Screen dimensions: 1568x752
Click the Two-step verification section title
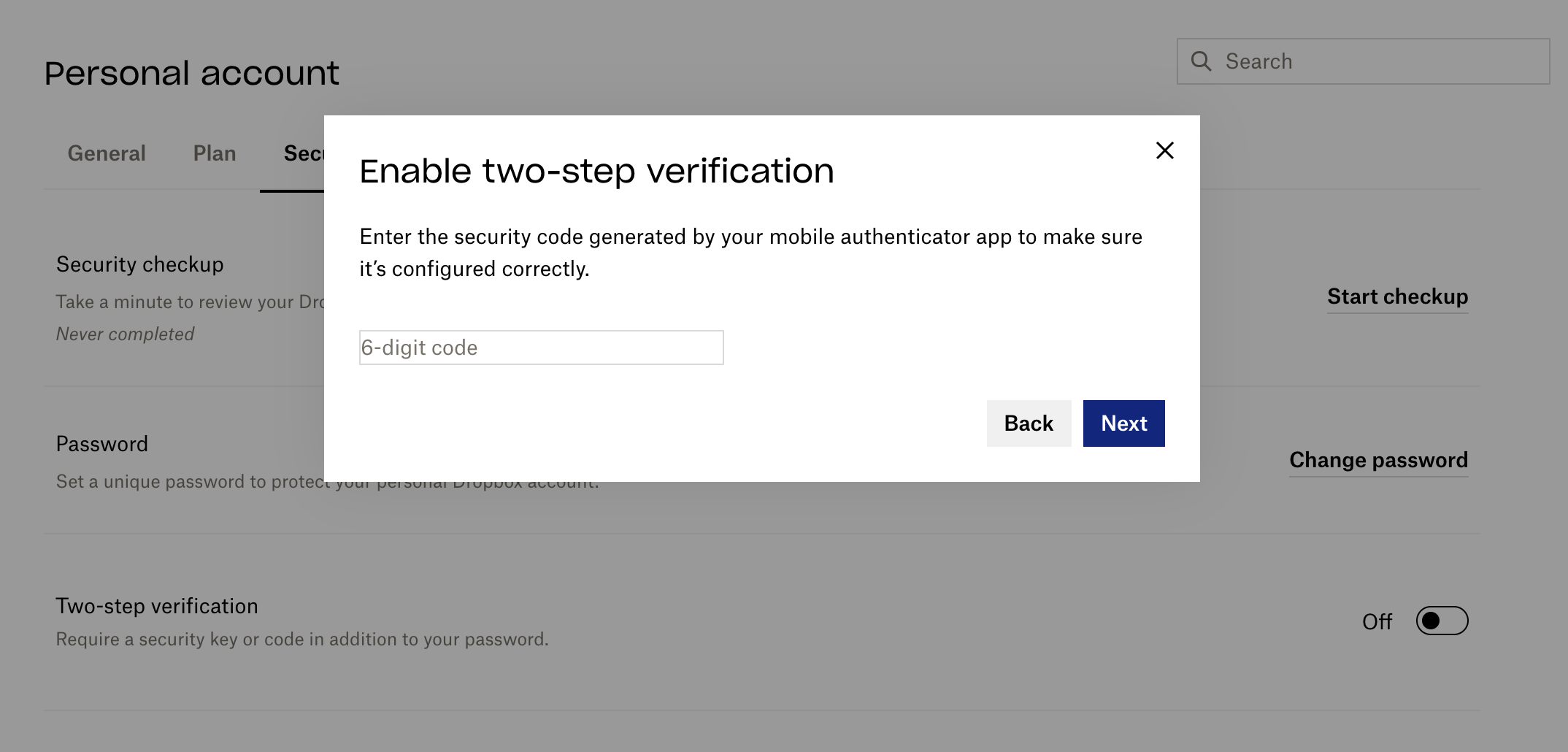point(157,606)
